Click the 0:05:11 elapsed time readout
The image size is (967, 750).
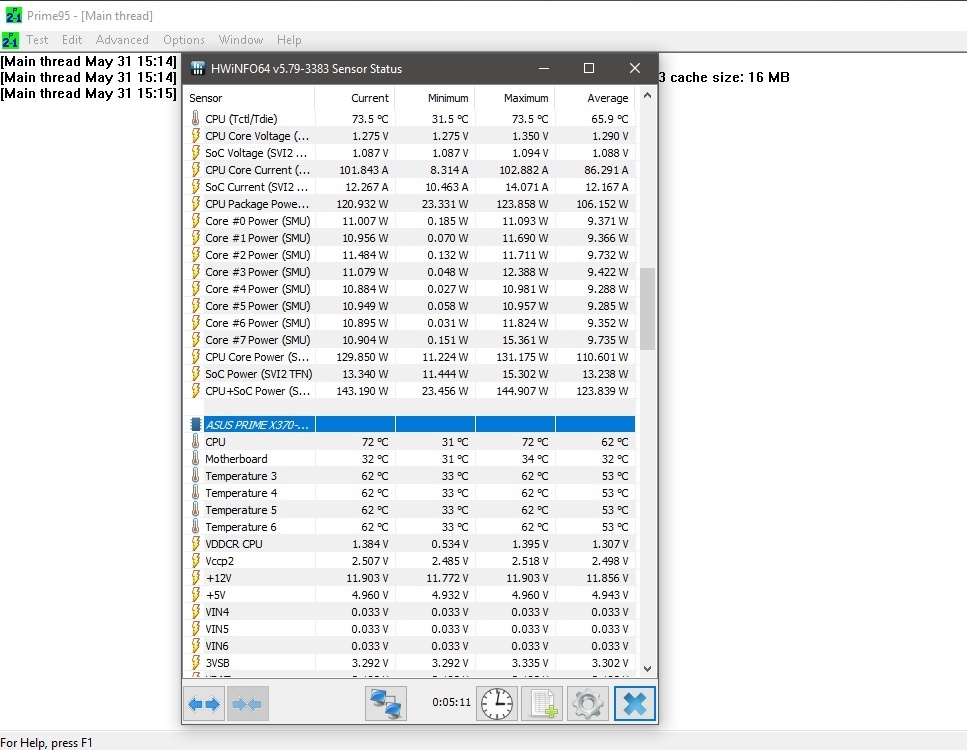click(x=451, y=702)
